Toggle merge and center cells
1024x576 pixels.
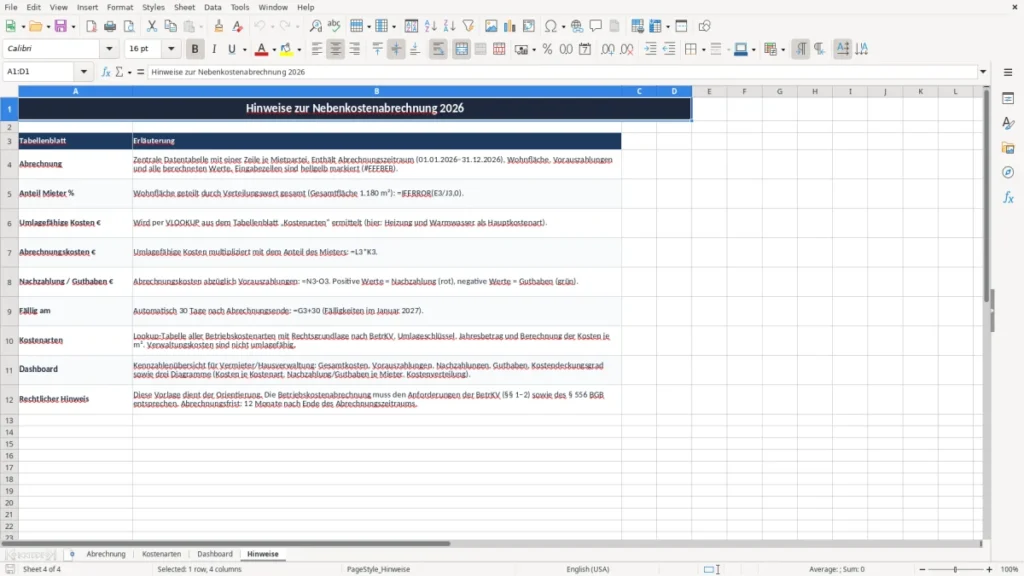tap(461, 49)
